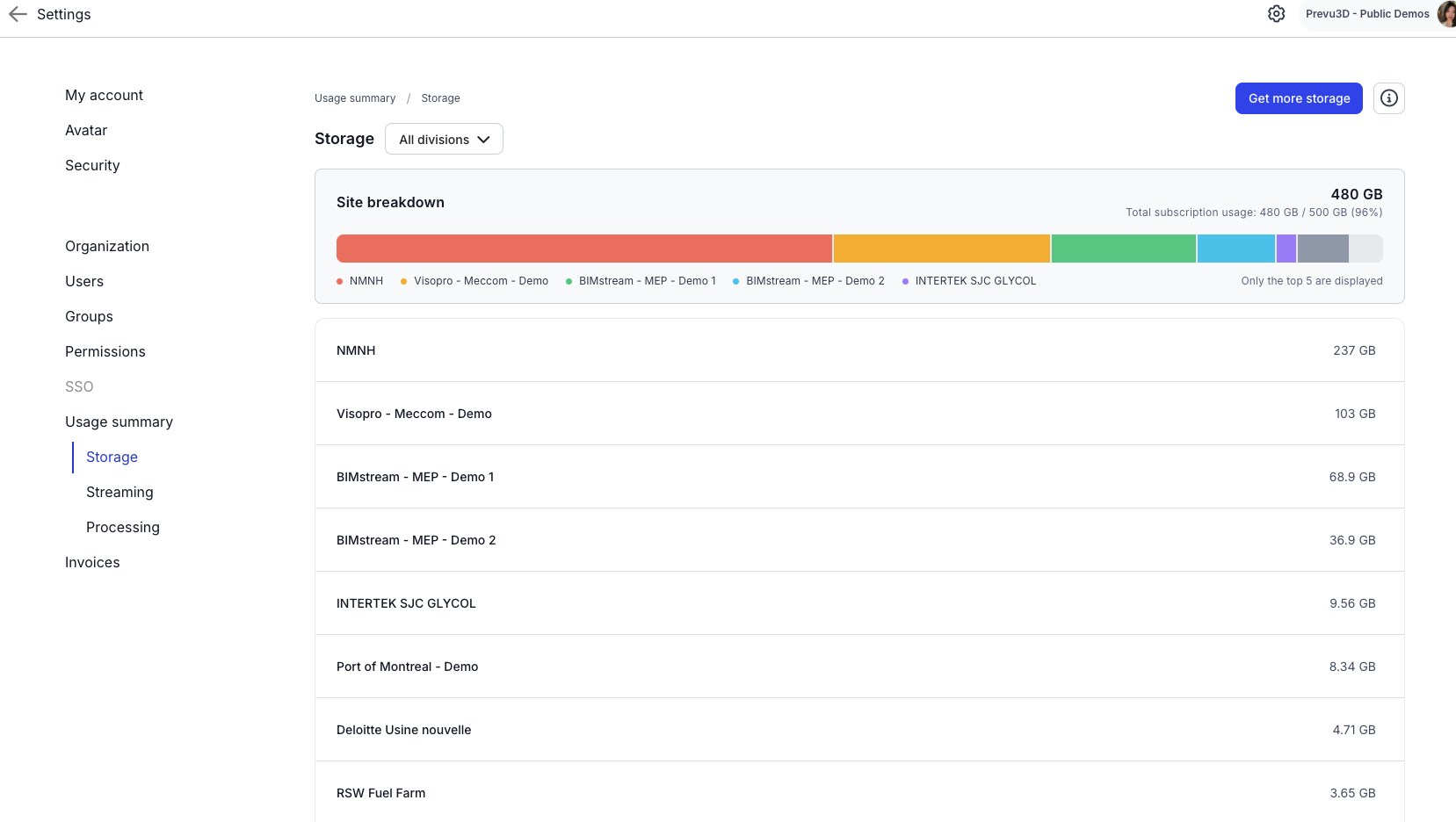Image resolution: width=1456 pixels, height=822 pixels.
Task: Click the red NMNH storage bar segment
Action: (x=583, y=249)
